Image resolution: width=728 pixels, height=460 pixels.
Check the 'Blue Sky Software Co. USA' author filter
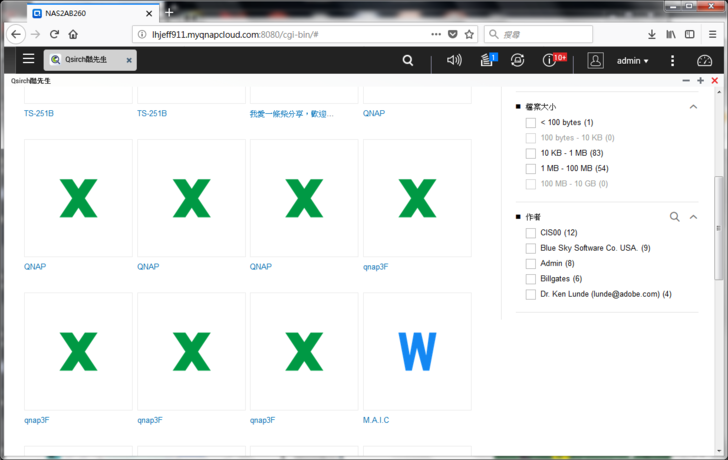pos(531,248)
